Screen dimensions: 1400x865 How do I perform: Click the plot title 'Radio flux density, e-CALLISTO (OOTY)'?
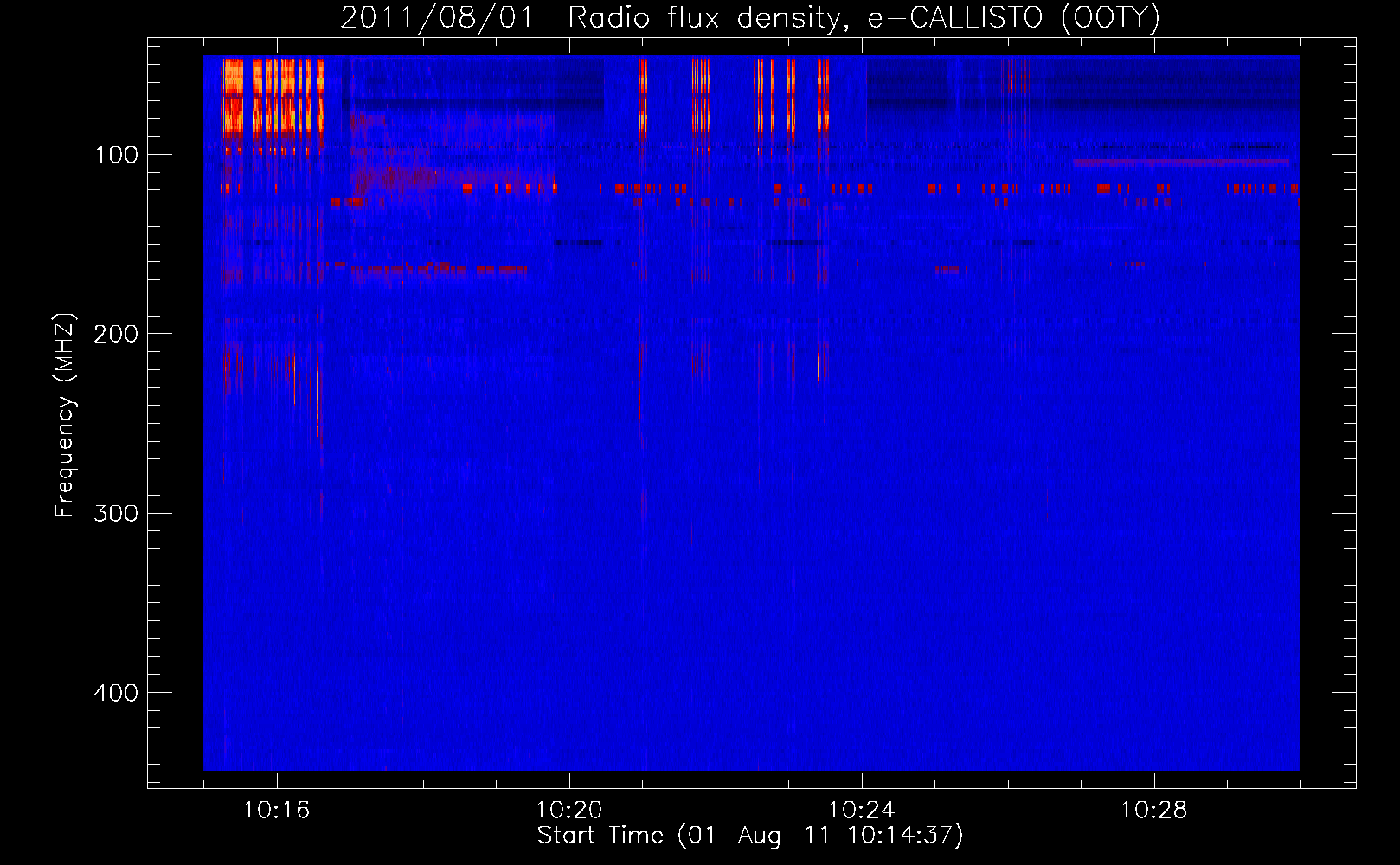(x=864, y=17)
